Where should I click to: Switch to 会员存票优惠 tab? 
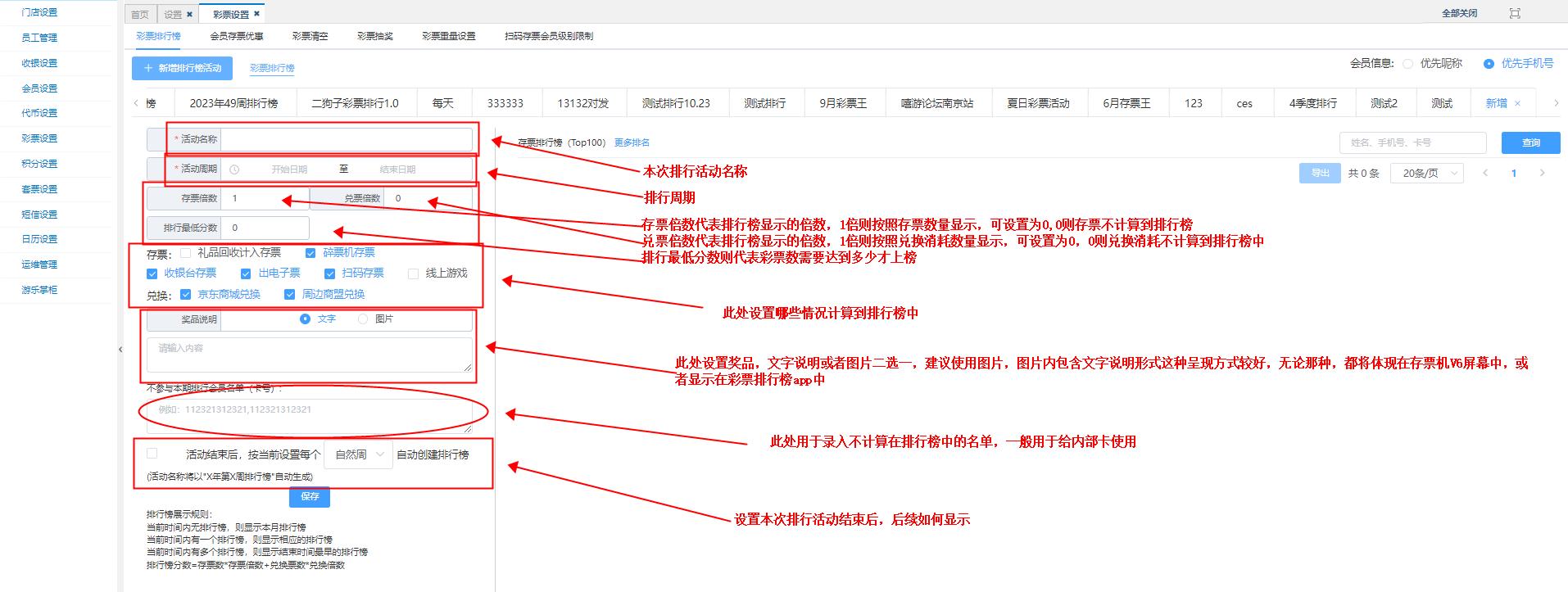(x=237, y=36)
